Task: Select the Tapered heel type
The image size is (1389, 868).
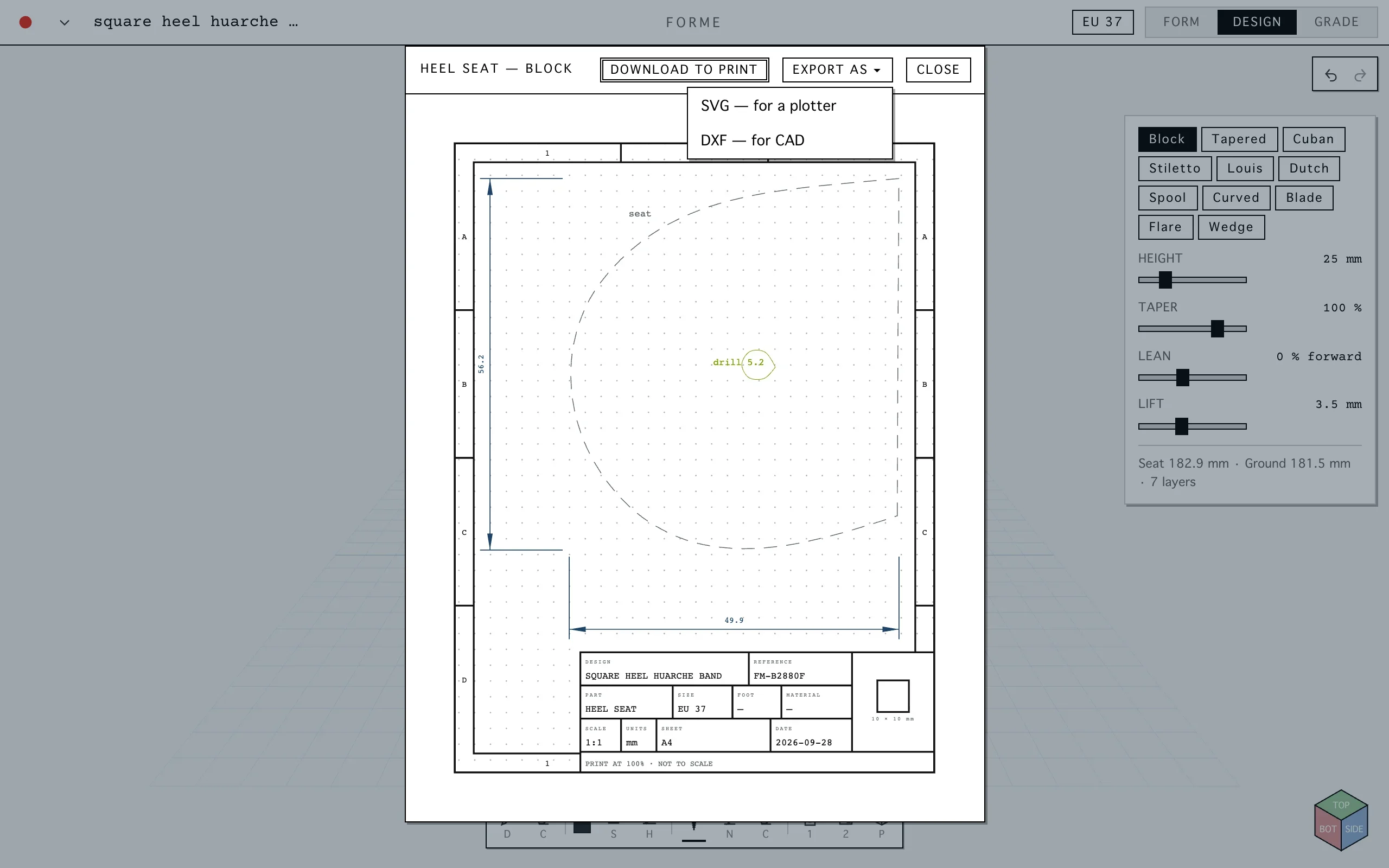Action: tap(1239, 139)
